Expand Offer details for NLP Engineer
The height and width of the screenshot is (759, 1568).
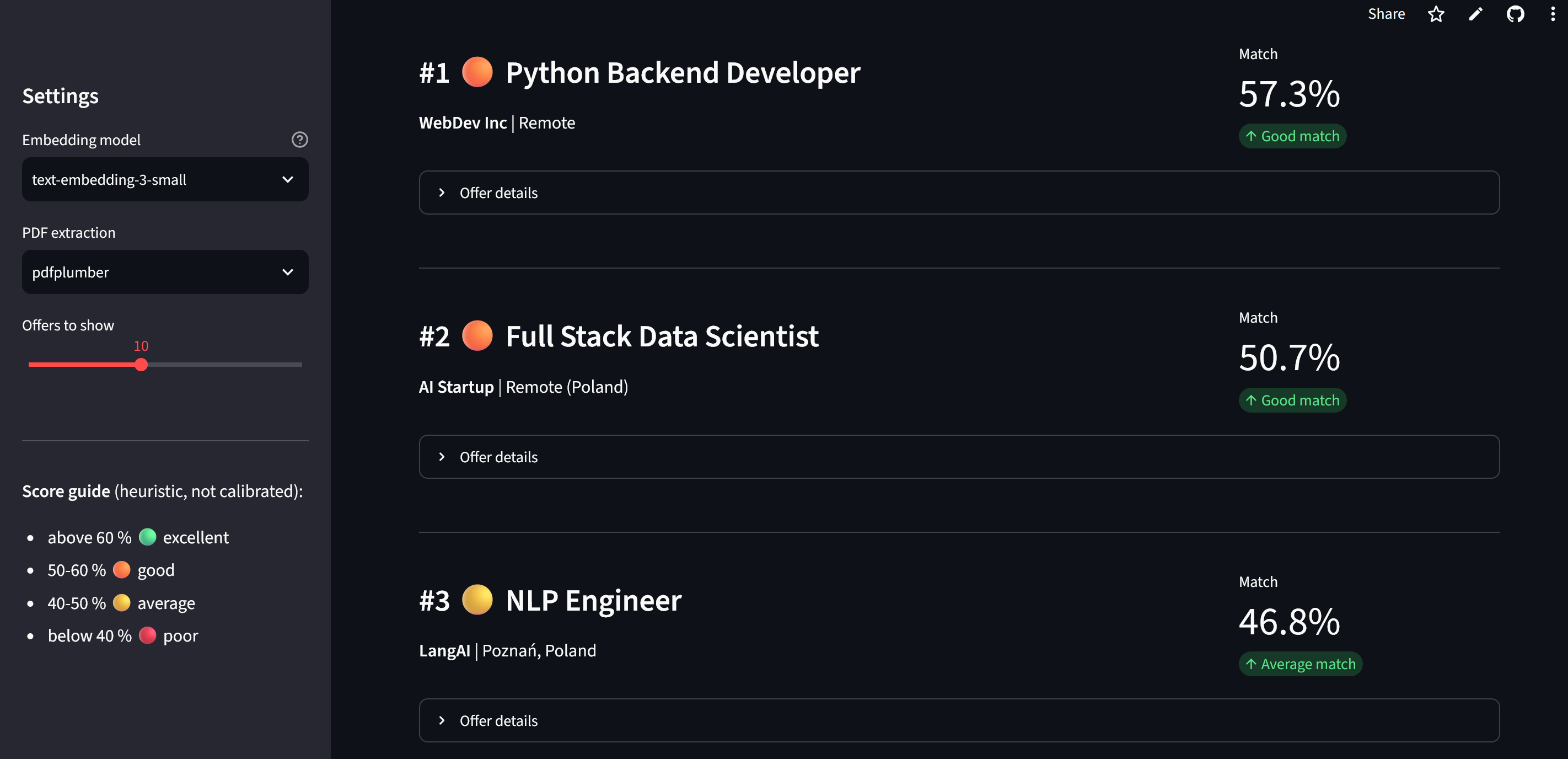[x=959, y=720]
